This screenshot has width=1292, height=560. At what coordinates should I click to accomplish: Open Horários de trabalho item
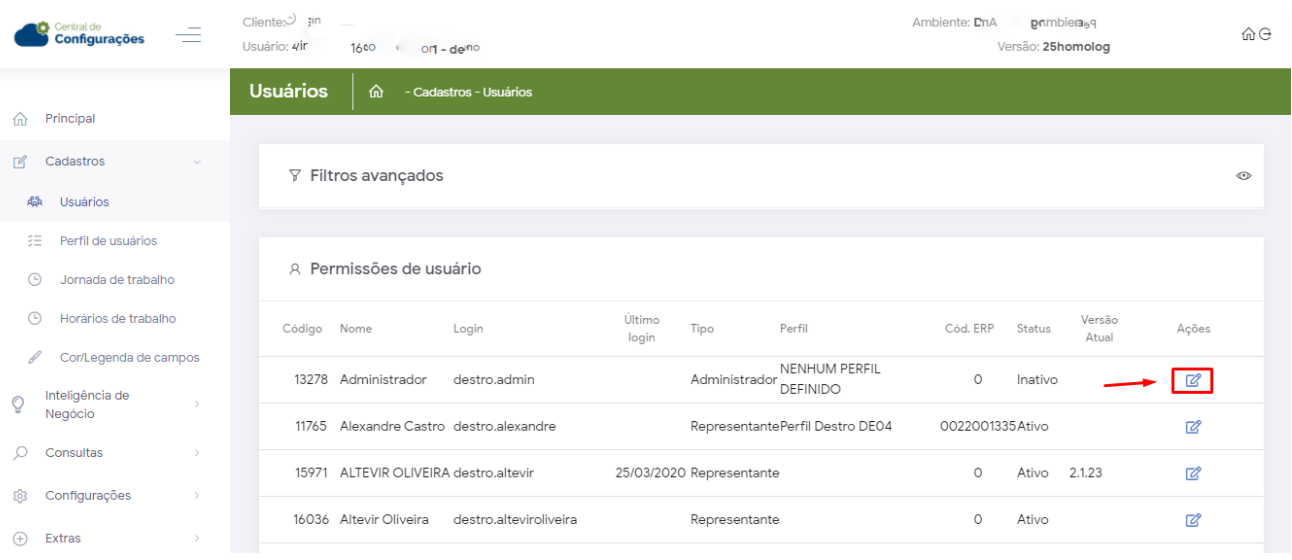pos(118,319)
